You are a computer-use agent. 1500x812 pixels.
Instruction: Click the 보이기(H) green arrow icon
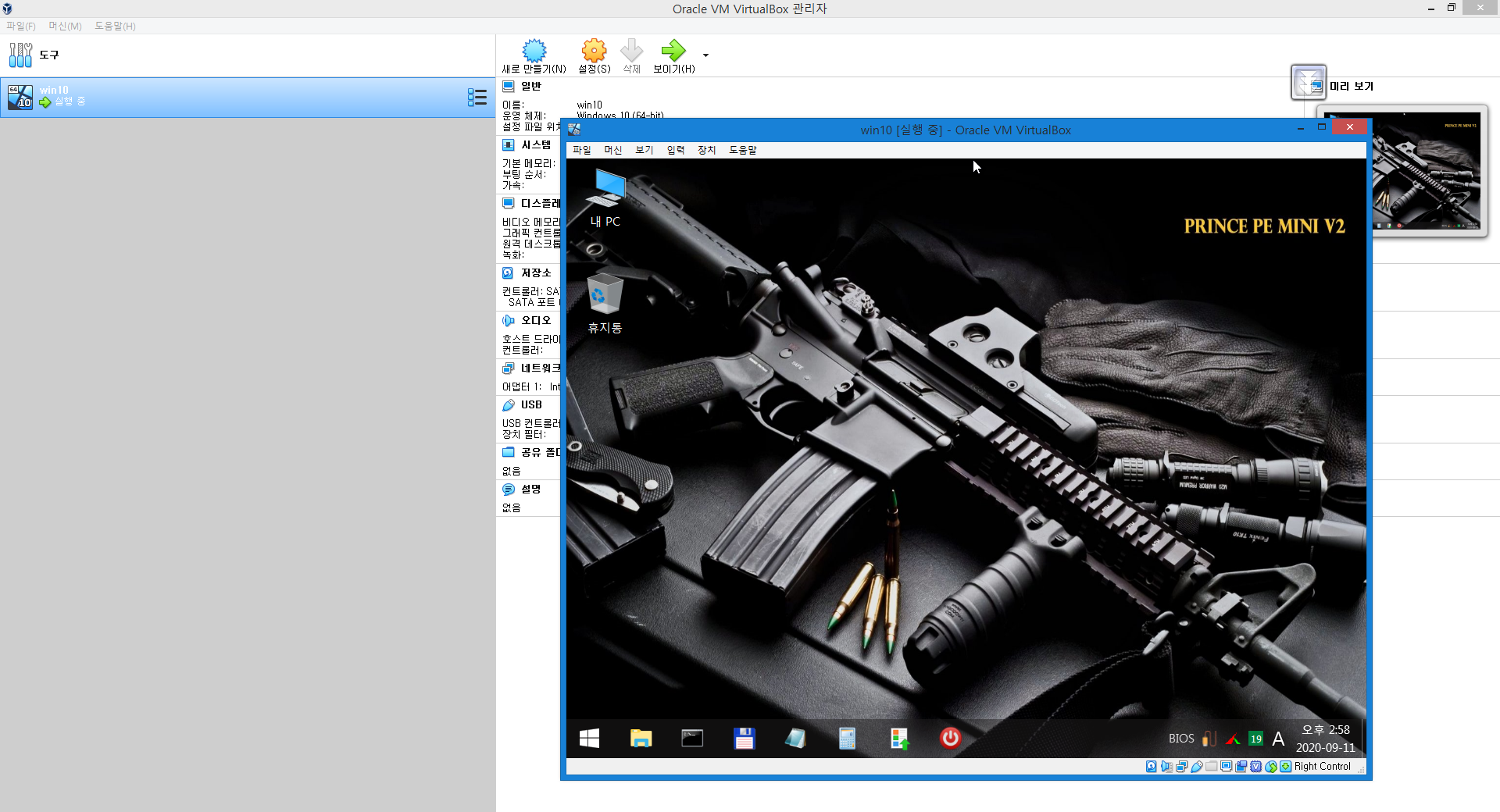[673, 51]
